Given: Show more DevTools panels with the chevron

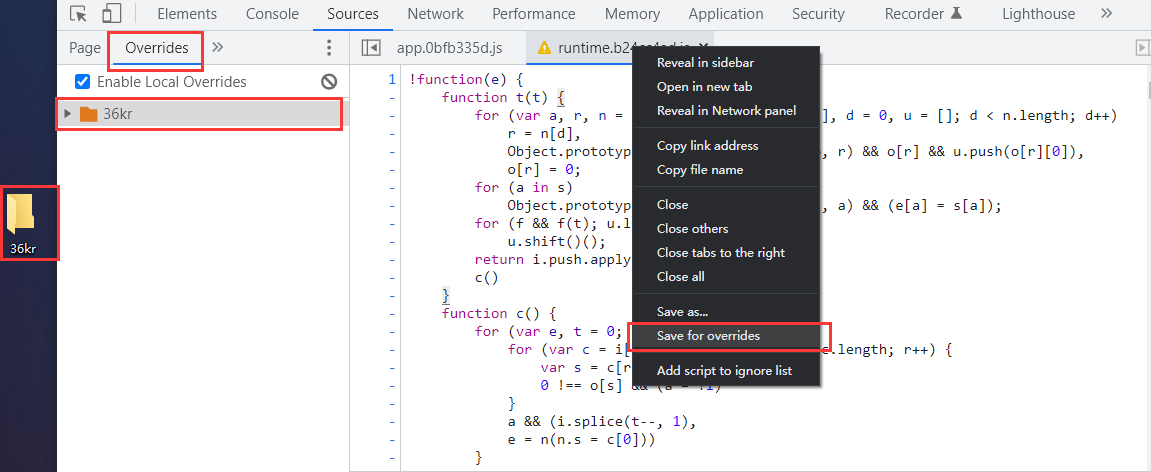Looking at the screenshot, I should click(x=1106, y=14).
